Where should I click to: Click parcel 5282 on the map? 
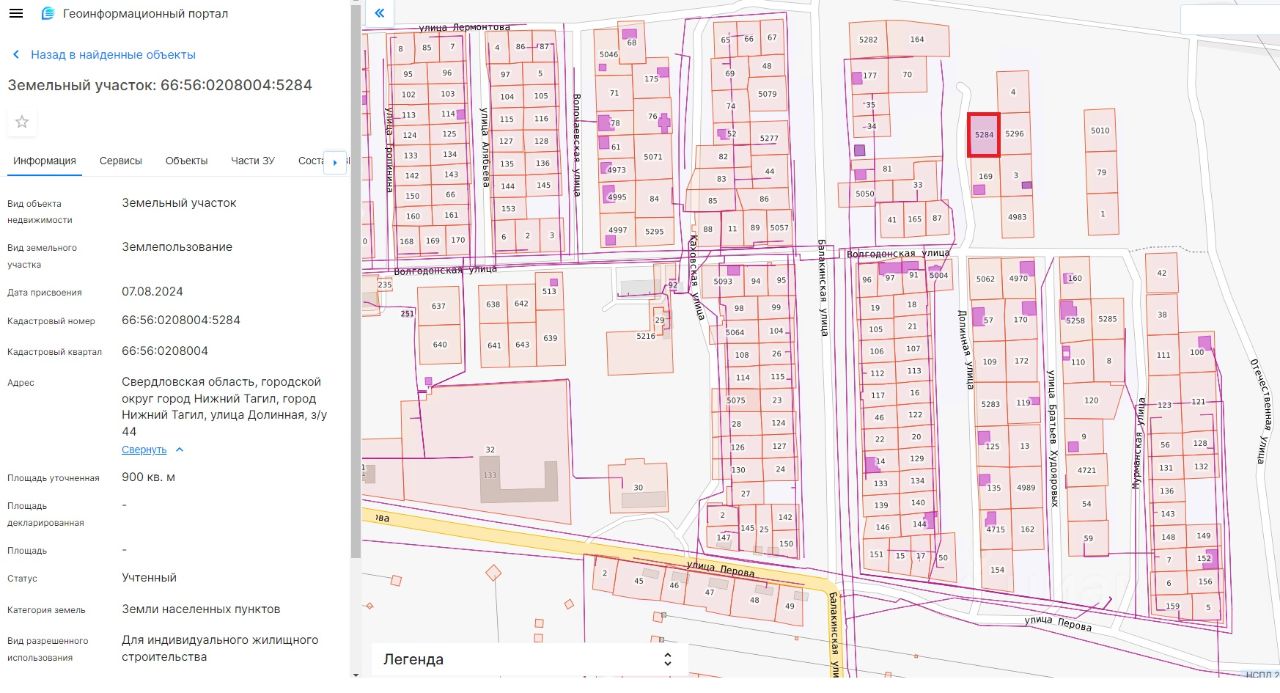868,39
